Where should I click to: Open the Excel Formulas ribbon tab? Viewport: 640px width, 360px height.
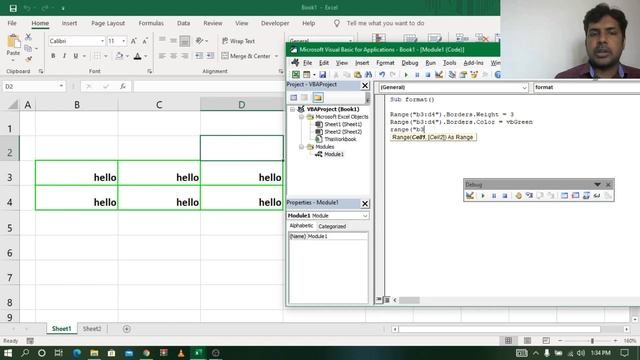(151, 23)
